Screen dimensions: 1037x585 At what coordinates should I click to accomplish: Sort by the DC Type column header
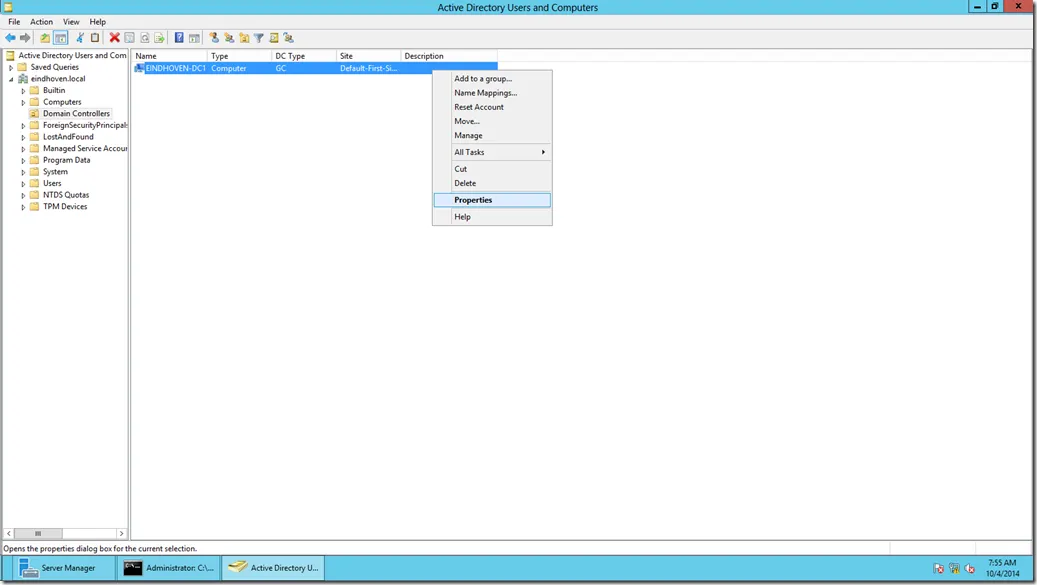pos(304,56)
